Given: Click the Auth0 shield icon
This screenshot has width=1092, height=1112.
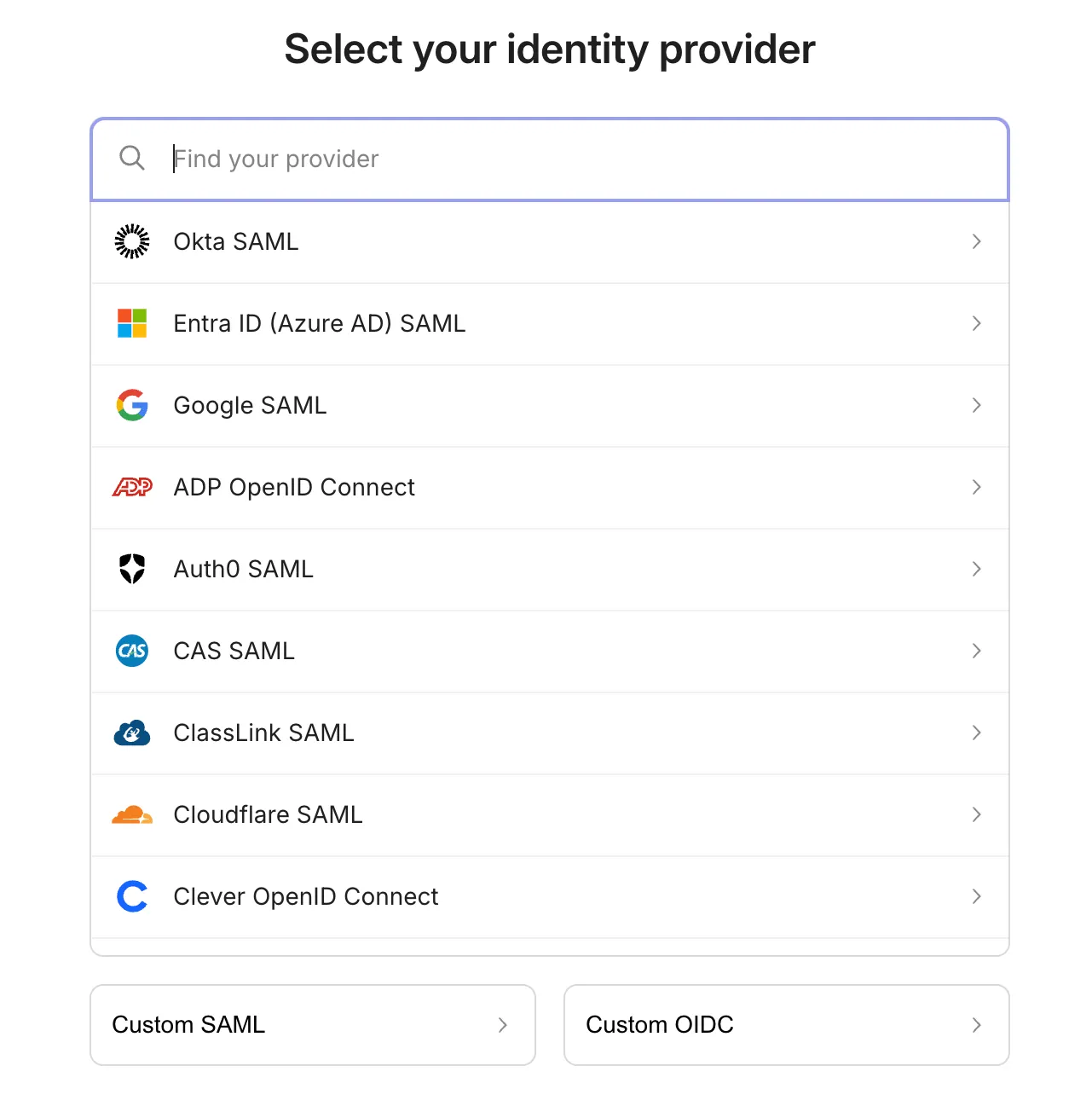Looking at the screenshot, I should [x=132, y=569].
